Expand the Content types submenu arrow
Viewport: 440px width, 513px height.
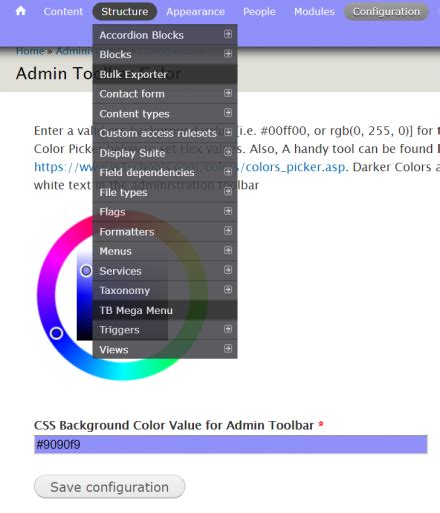click(228, 113)
